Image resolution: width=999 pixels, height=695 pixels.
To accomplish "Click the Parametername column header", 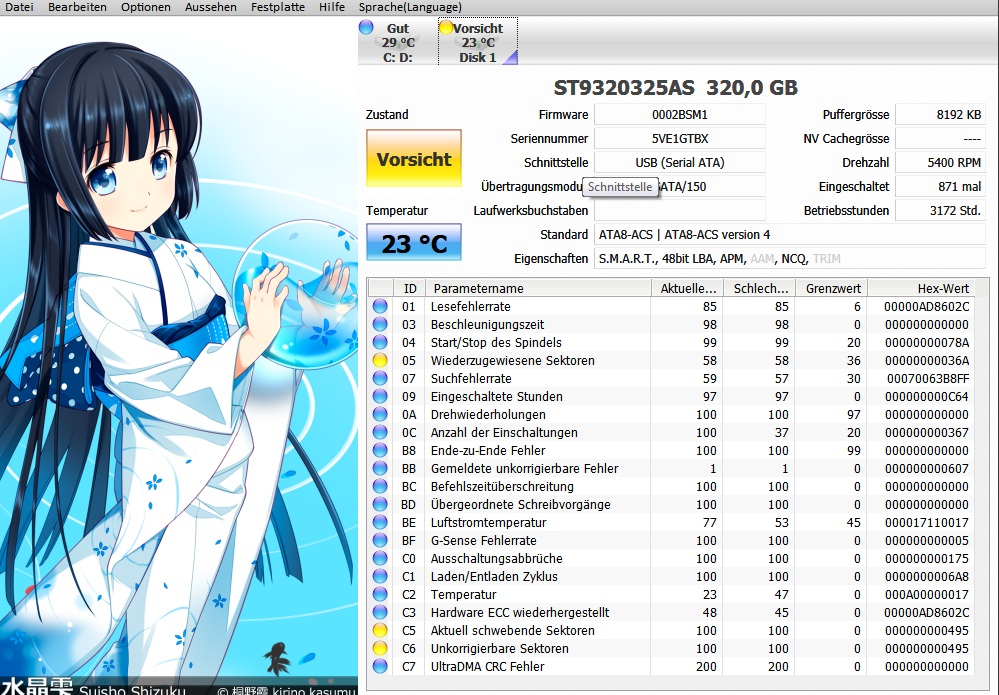I will click(x=538, y=288).
